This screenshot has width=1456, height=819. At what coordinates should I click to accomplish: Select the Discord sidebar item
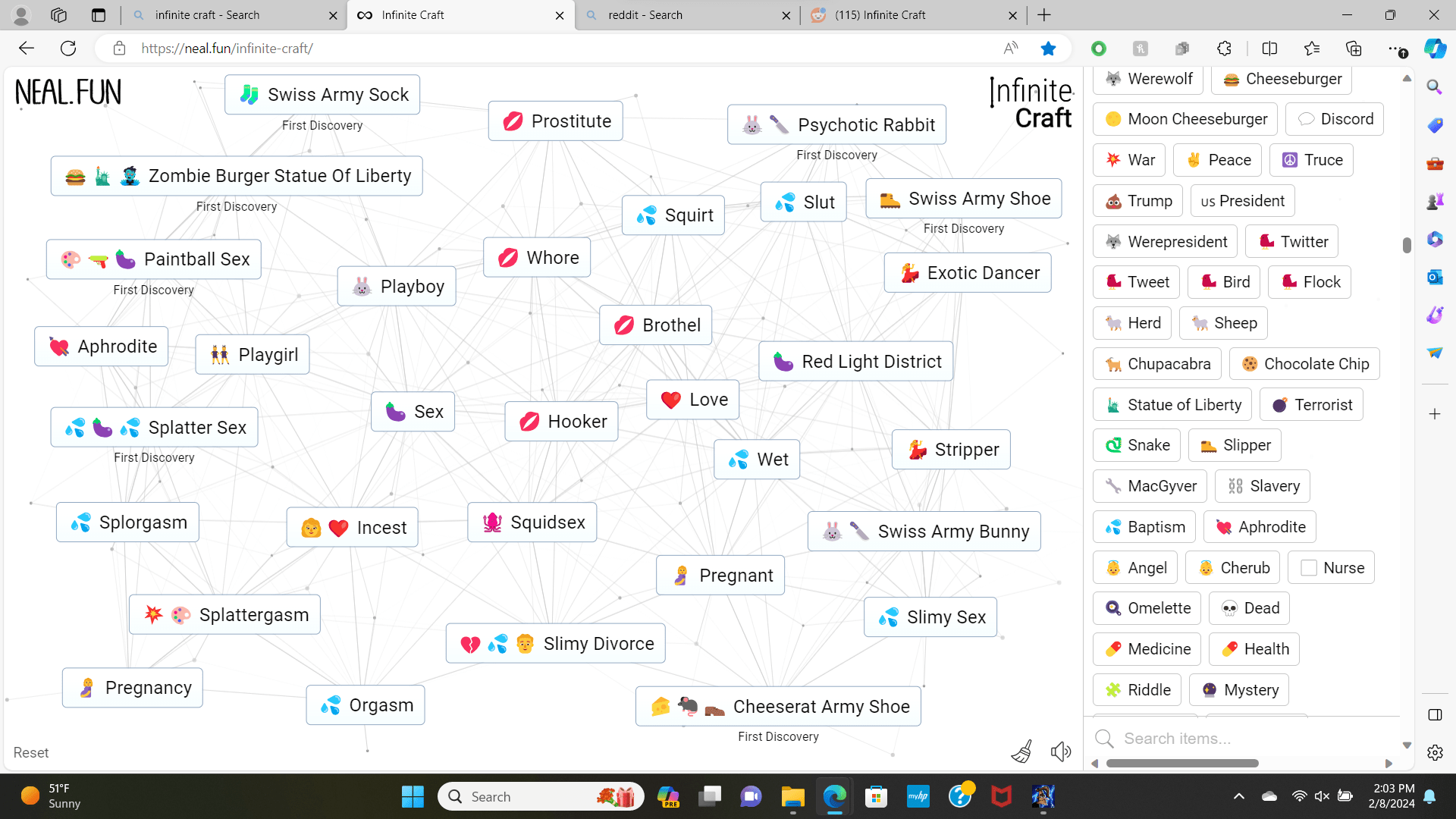pos(1335,119)
